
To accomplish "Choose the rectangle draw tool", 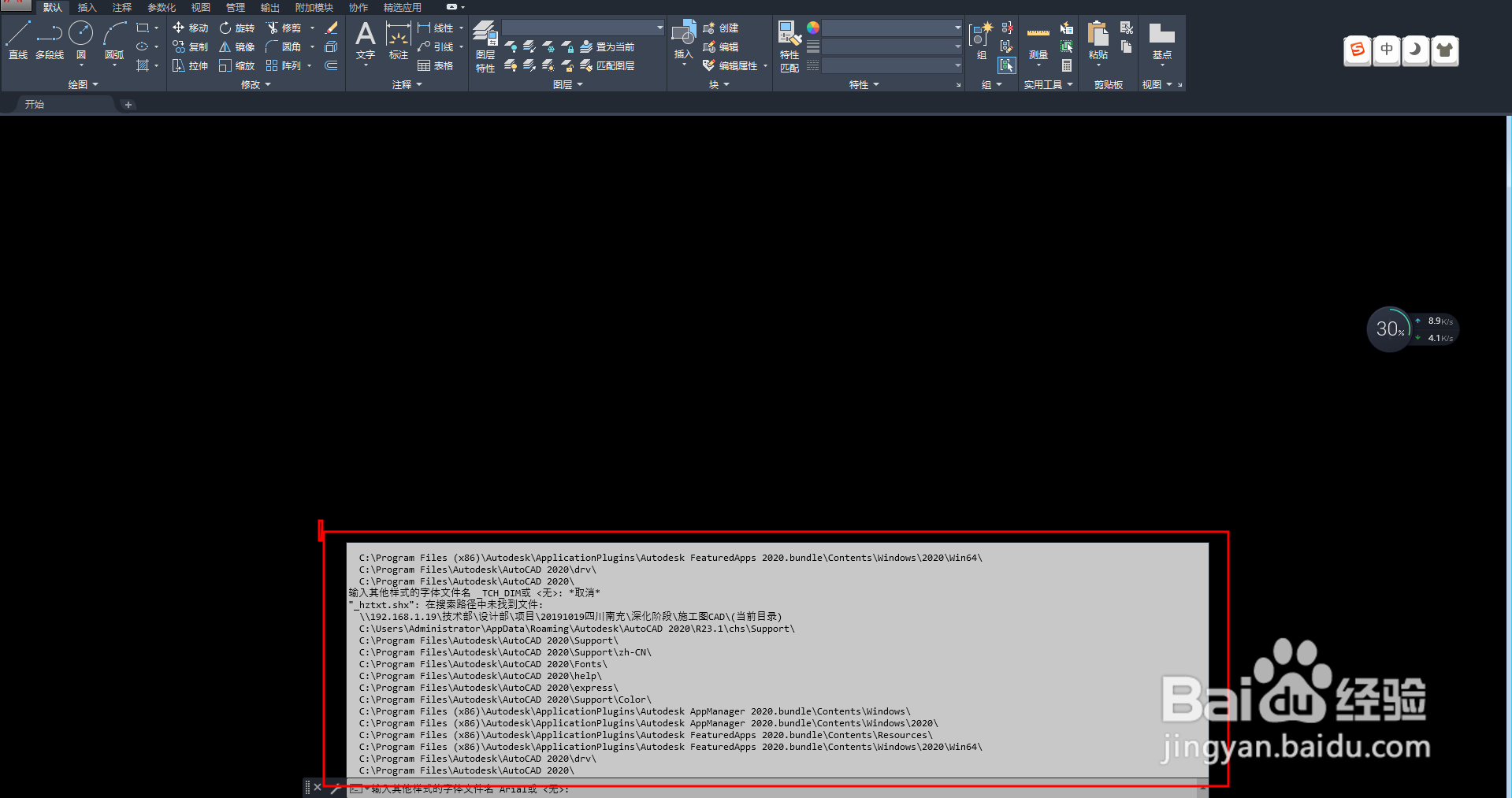I will [x=143, y=28].
